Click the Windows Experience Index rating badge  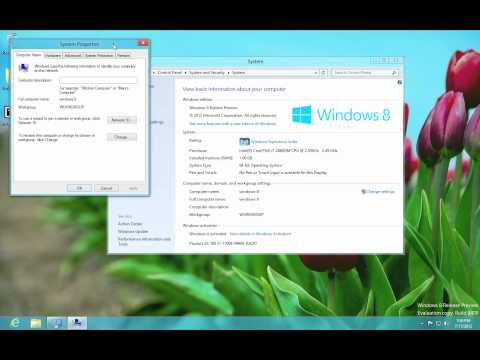pos(244,141)
